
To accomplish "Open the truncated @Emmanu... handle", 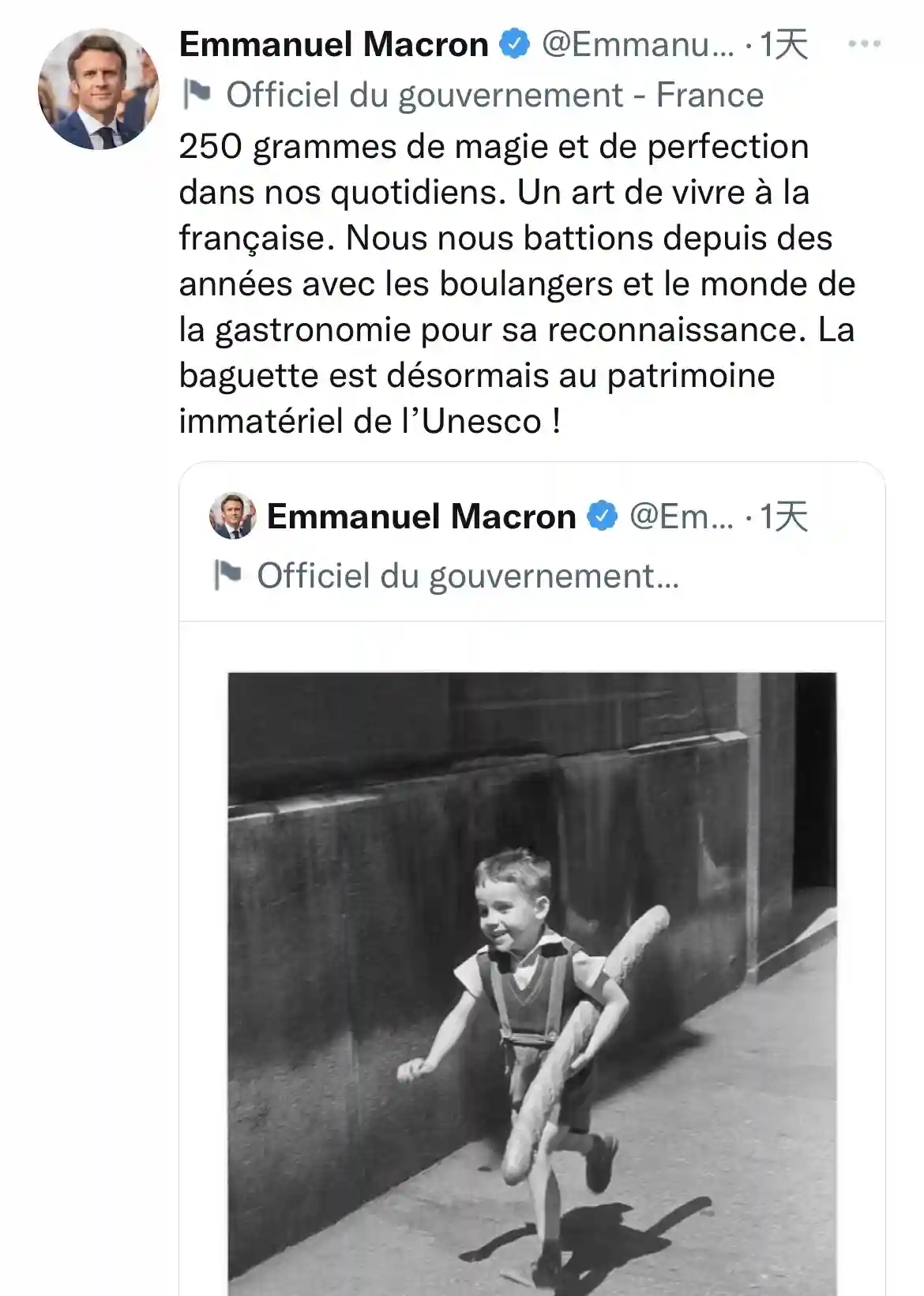I will click(x=637, y=44).
